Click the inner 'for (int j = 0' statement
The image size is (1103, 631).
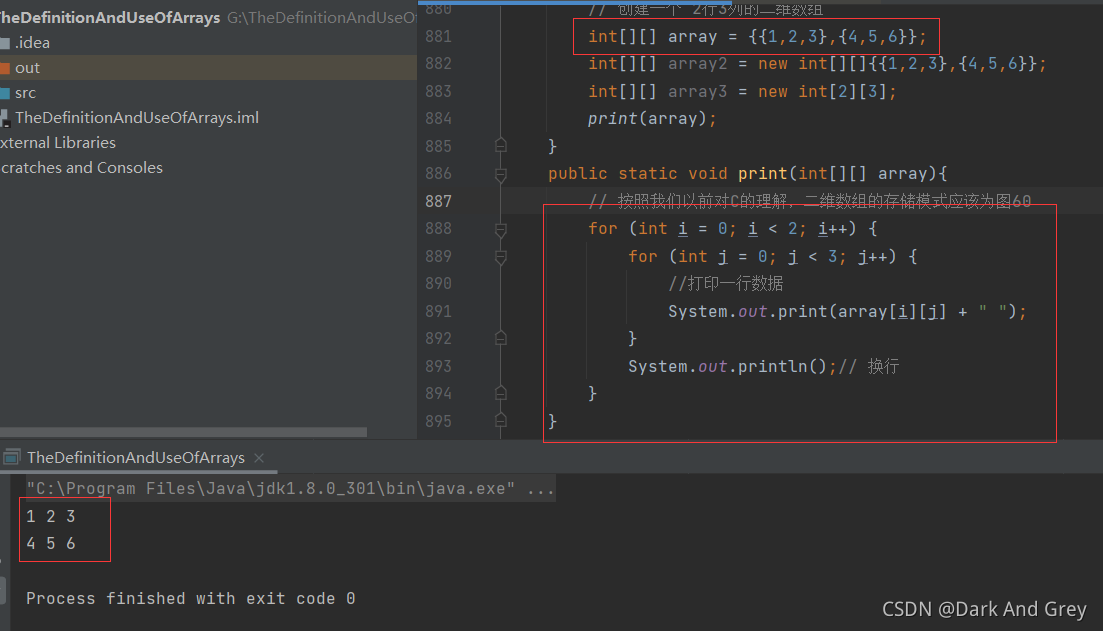pos(772,257)
